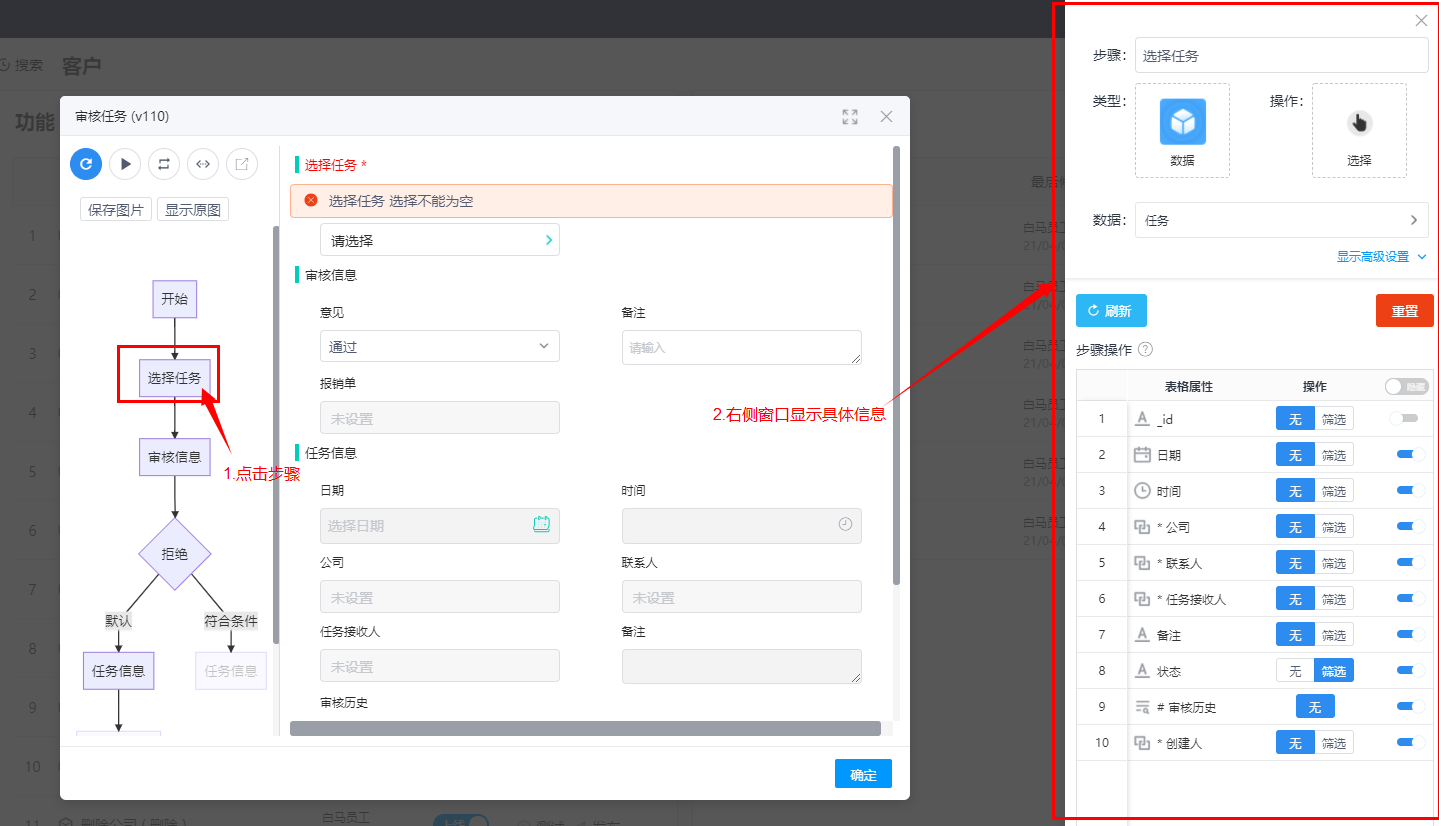The height and width of the screenshot is (826, 1439).
Task: Select the left 任务信息 node in flowchart
Action: click(x=119, y=671)
